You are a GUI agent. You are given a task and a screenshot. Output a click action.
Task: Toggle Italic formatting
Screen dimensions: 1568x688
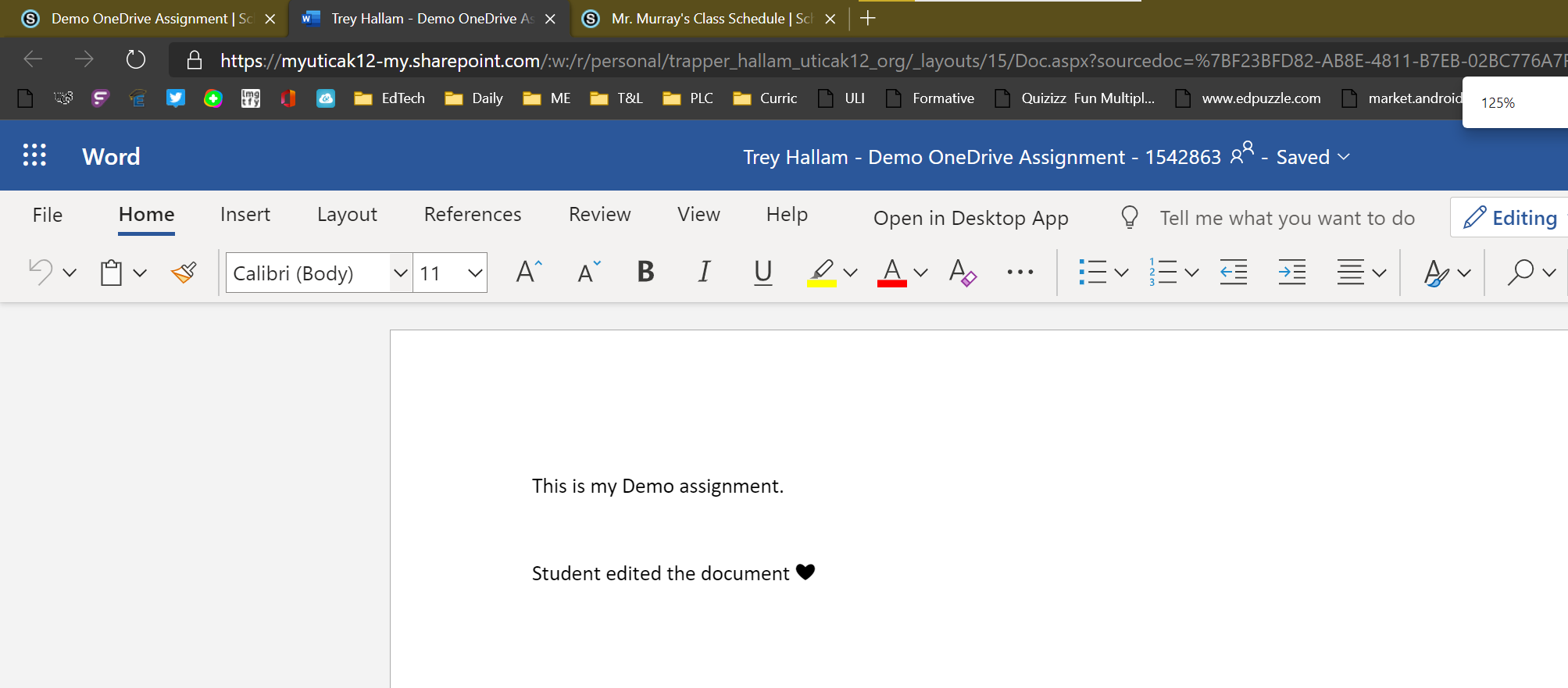[x=704, y=273]
